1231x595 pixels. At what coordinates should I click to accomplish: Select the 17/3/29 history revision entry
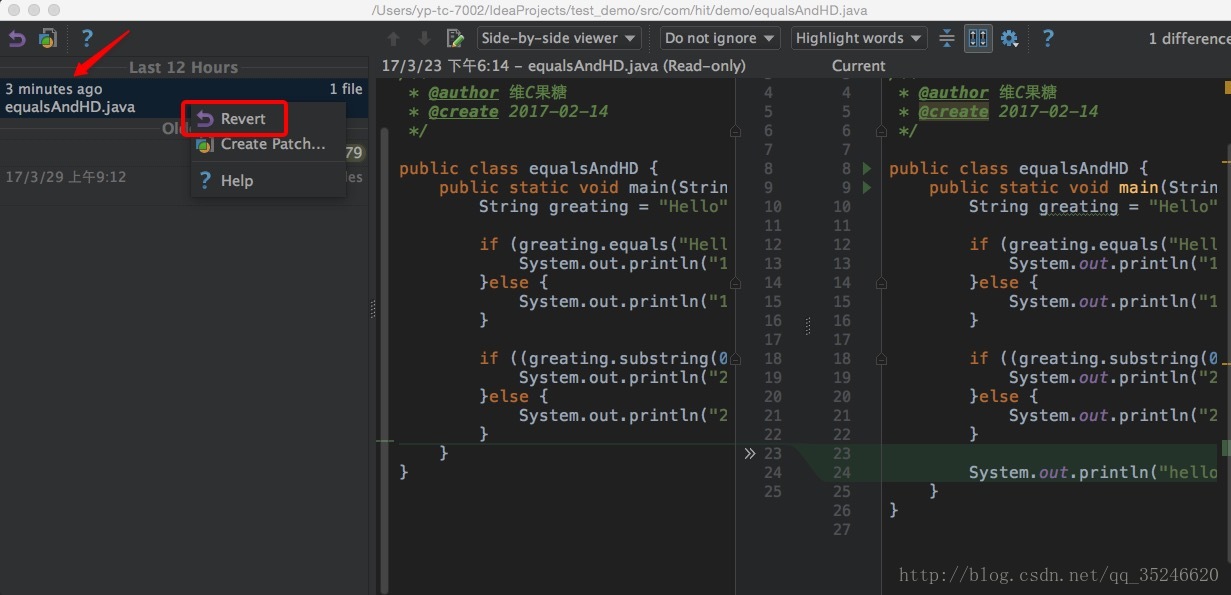[x=66, y=177]
